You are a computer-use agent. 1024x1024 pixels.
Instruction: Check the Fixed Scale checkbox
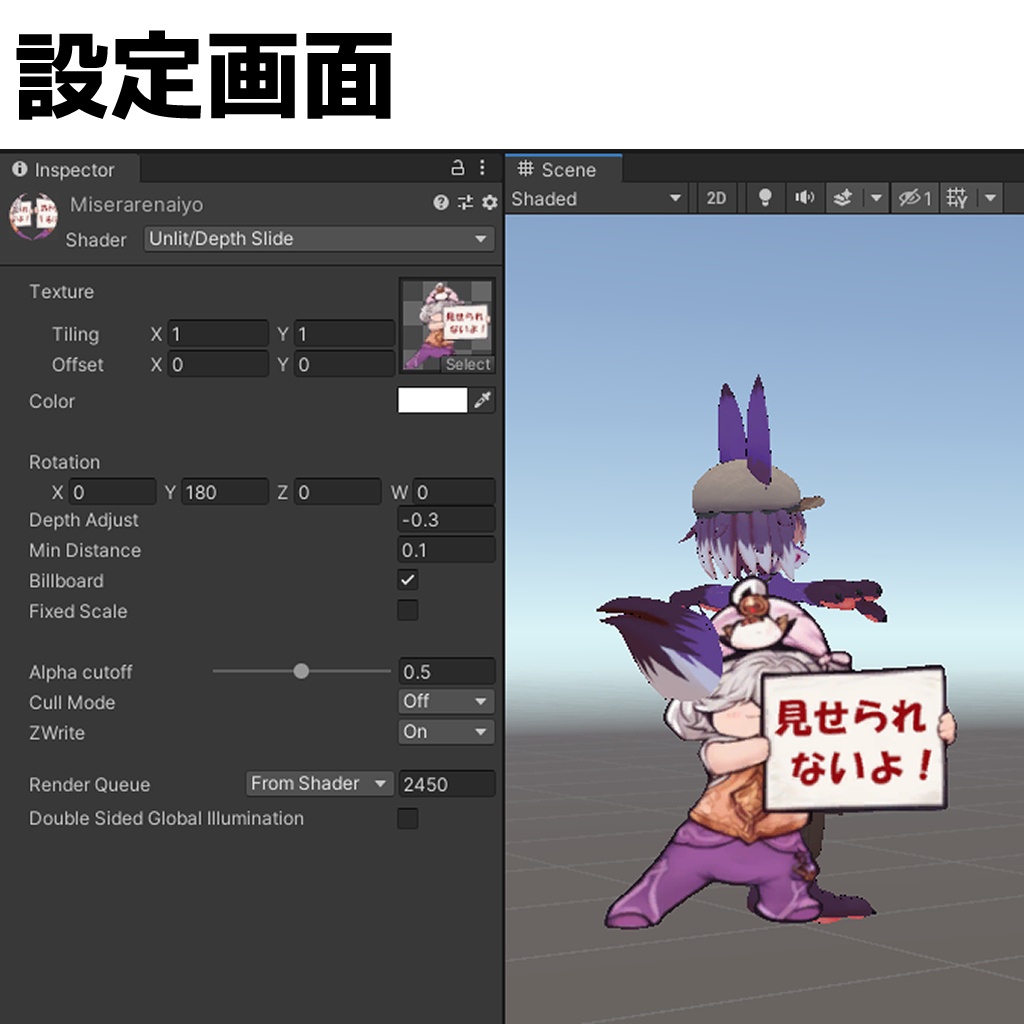407,611
